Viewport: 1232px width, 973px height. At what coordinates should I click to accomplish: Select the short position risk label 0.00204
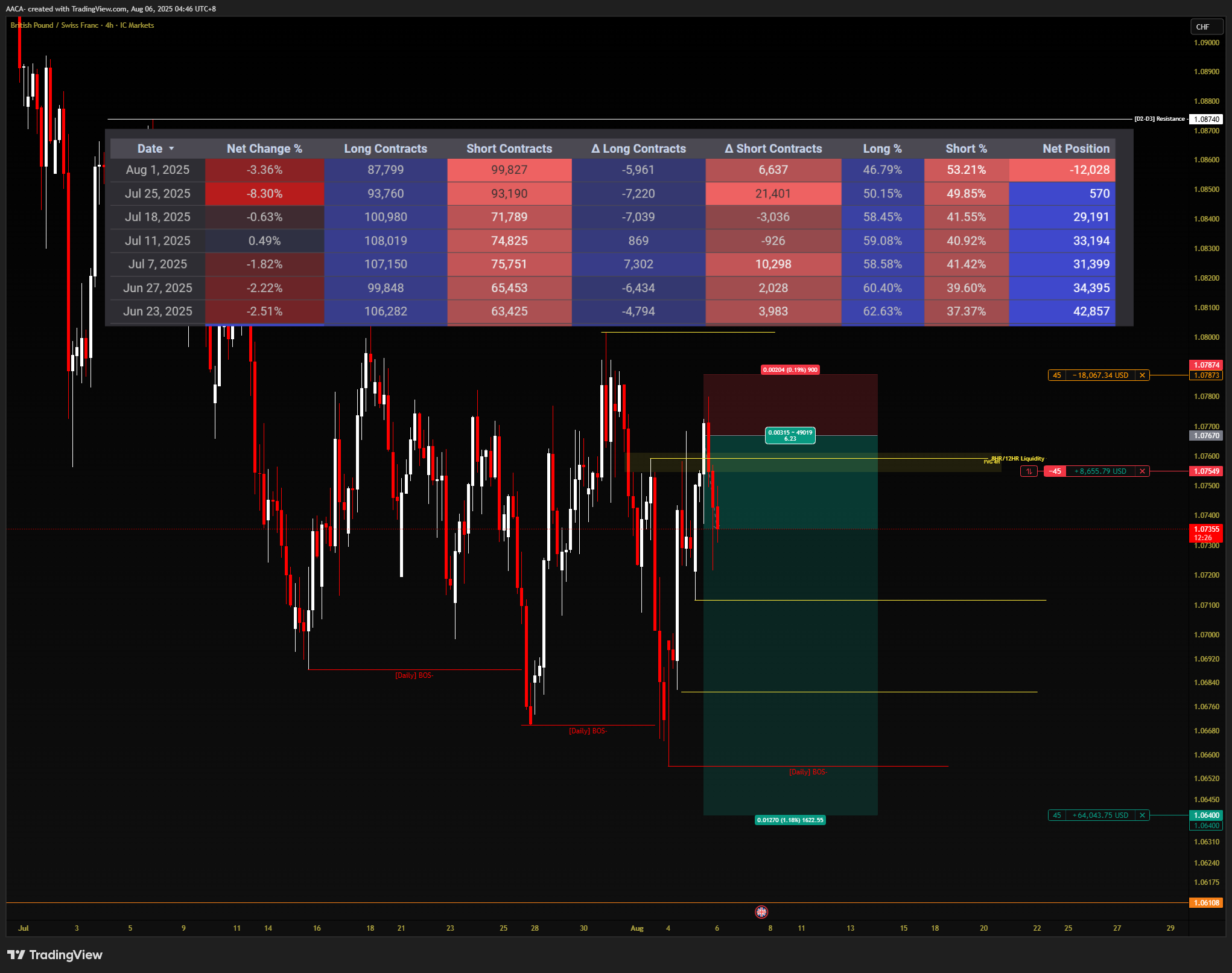pyautogui.click(x=790, y=370)
